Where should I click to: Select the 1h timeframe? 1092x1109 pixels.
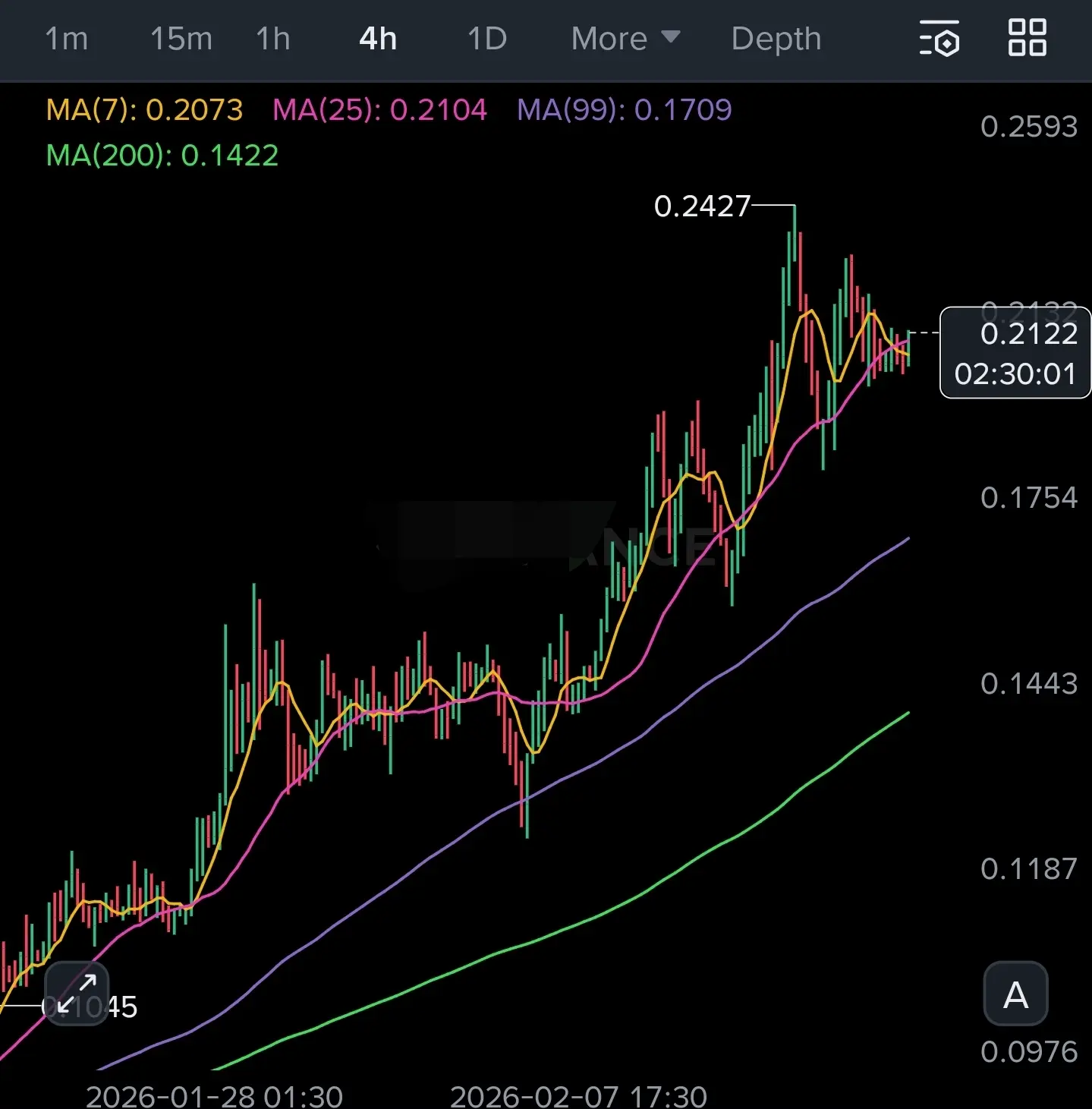pos(273,39)
